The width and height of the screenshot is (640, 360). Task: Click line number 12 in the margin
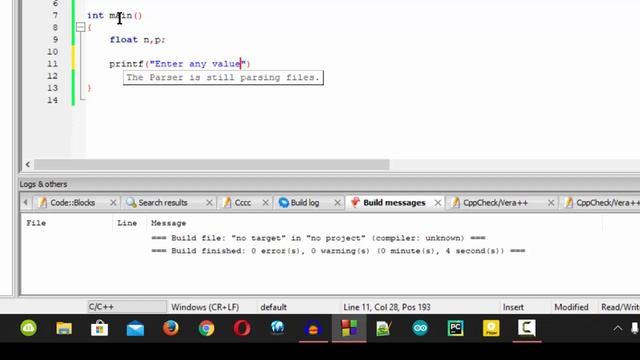(53, 76)
